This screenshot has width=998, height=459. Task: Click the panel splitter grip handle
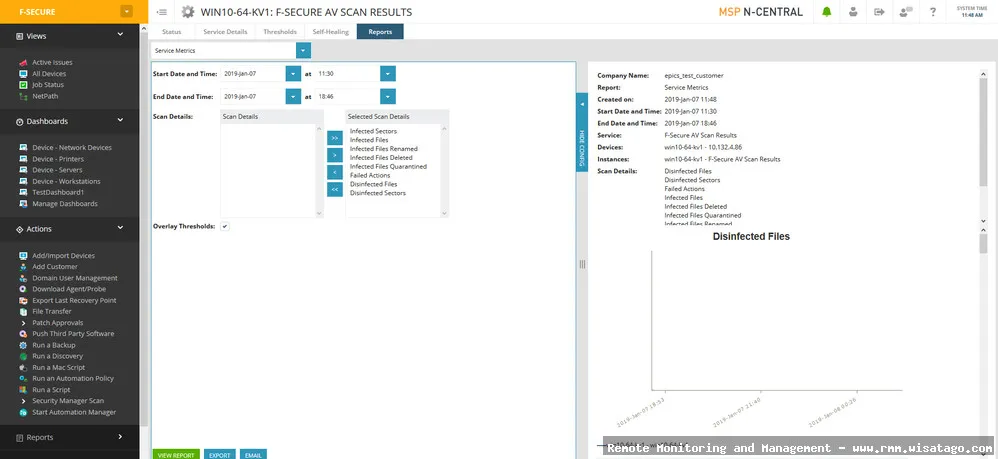582,264
